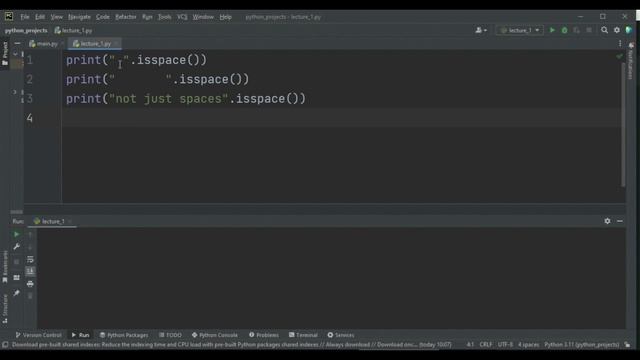Open the Project tool window sidebar
The height and width of the screenshot is (360, 640).
(5, 53)
